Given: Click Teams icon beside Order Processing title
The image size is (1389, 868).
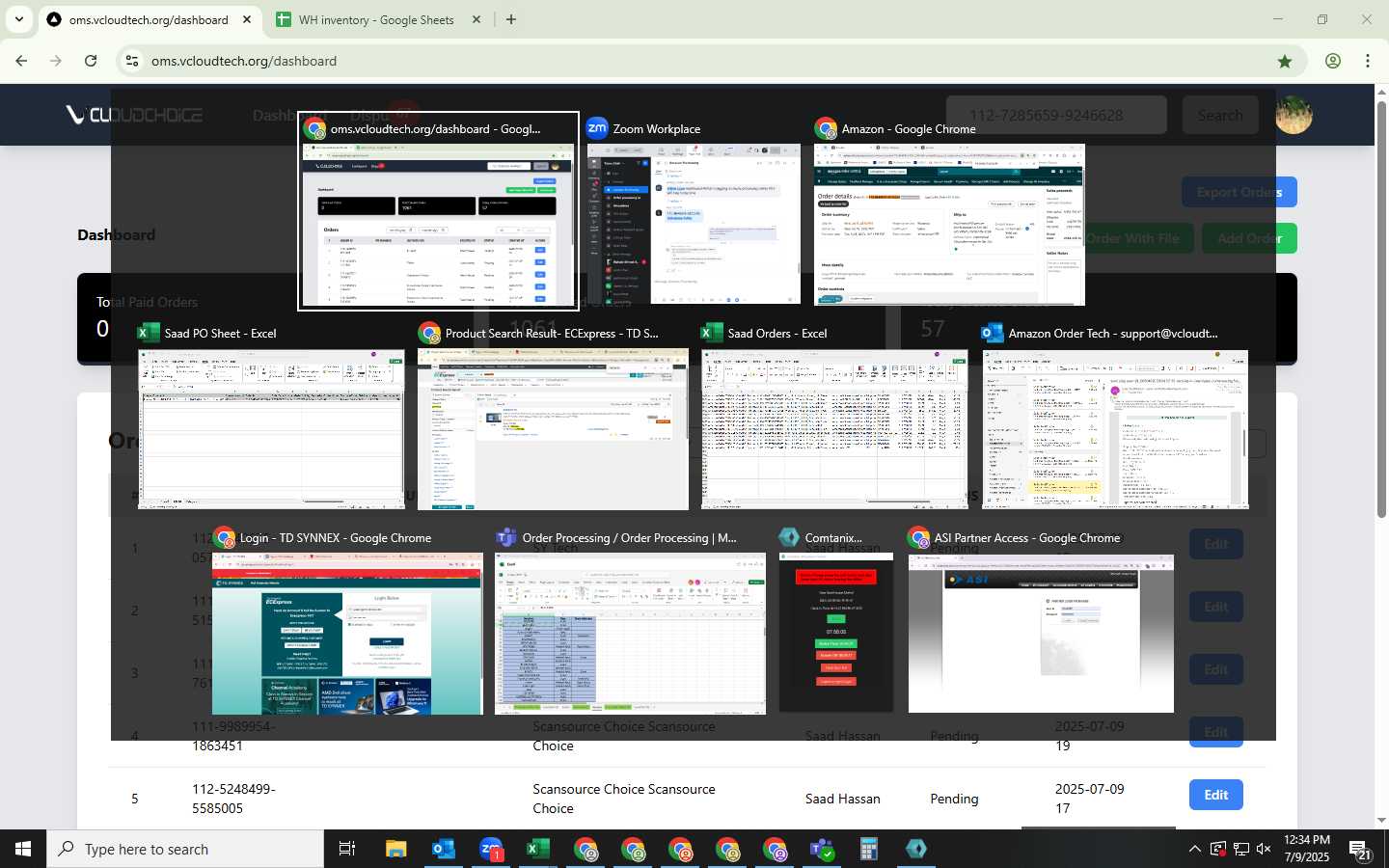Looking at the screenshot, I should [x=506, y=537].
